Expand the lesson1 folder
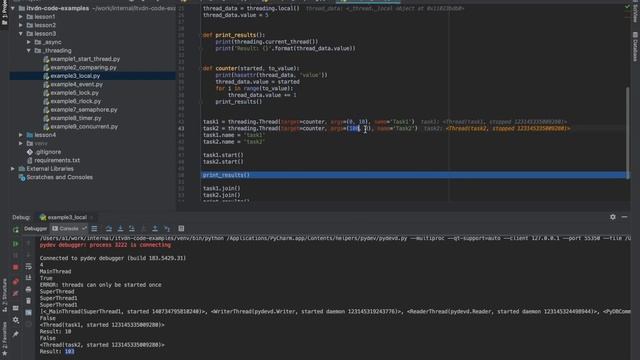 click(21, 17)
